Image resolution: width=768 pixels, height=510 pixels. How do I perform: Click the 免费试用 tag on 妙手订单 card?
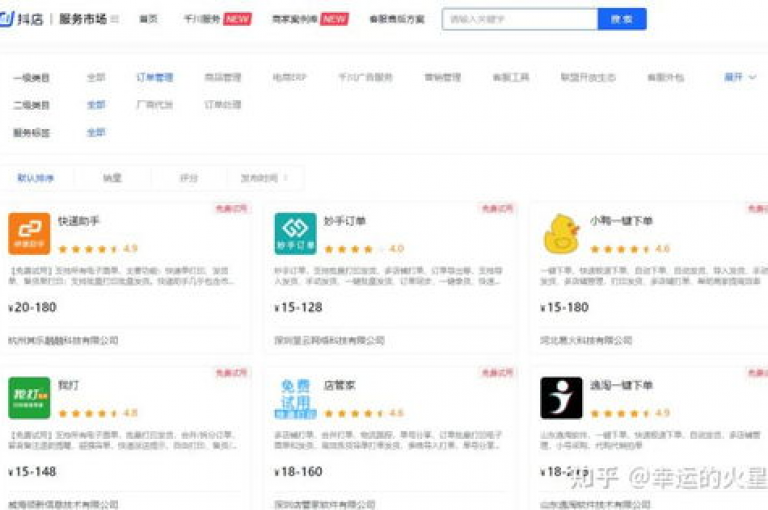point(497,209)
